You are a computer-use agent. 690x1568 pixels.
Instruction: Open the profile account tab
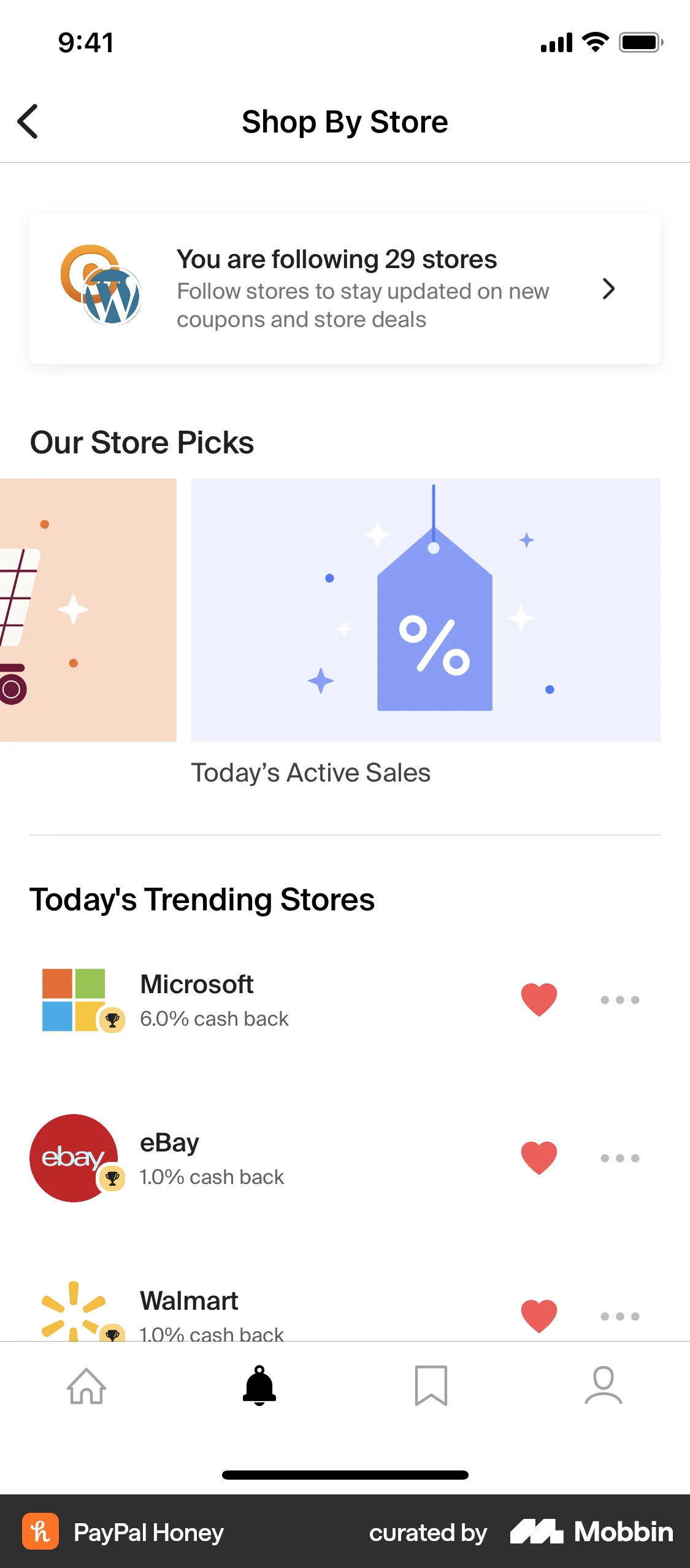coord(604,1386)
